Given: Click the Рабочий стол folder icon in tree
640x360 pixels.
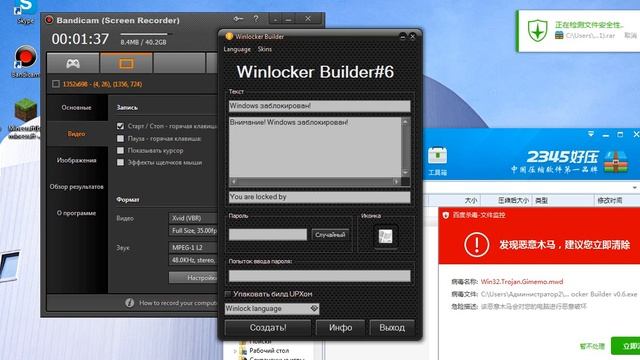Looking at the screenshot, I should tap(243, 351).
